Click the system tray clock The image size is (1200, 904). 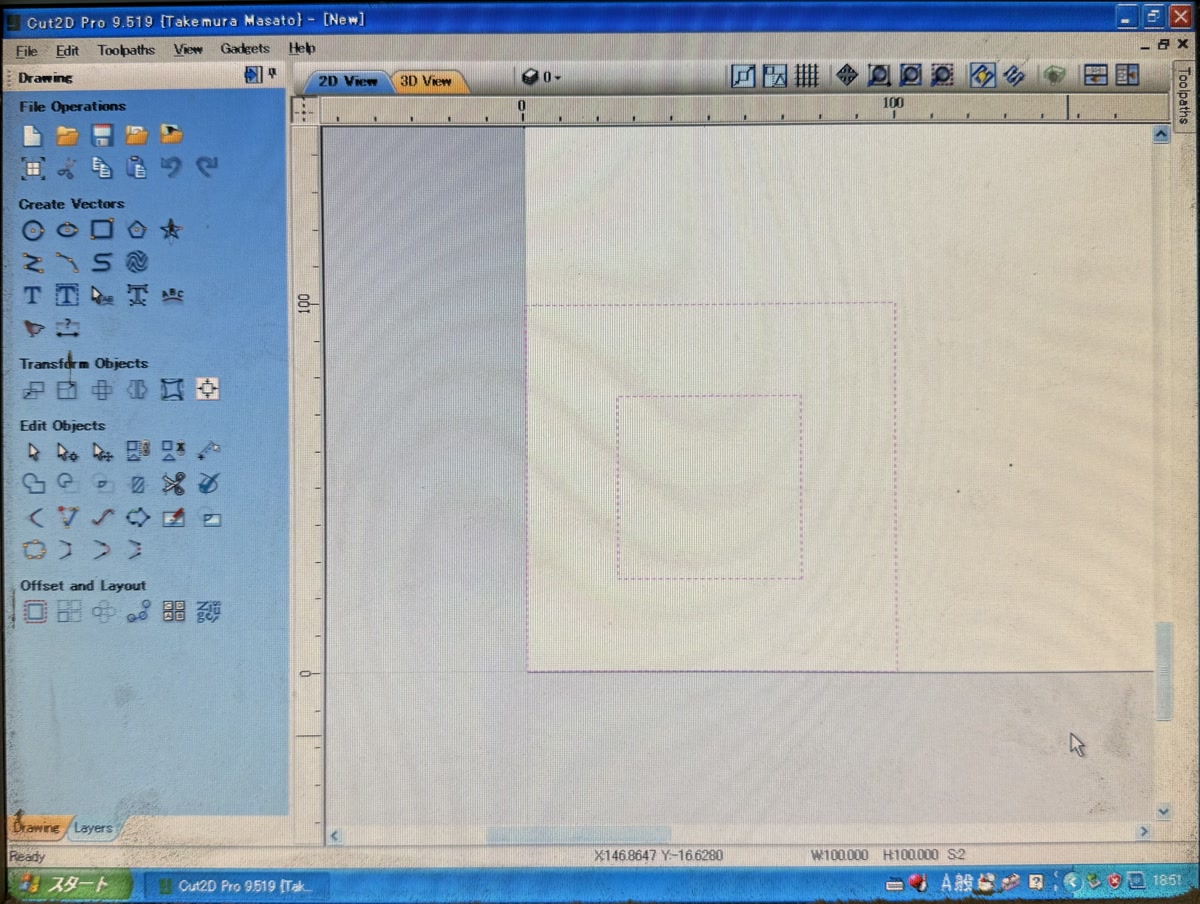(1166, 882)
